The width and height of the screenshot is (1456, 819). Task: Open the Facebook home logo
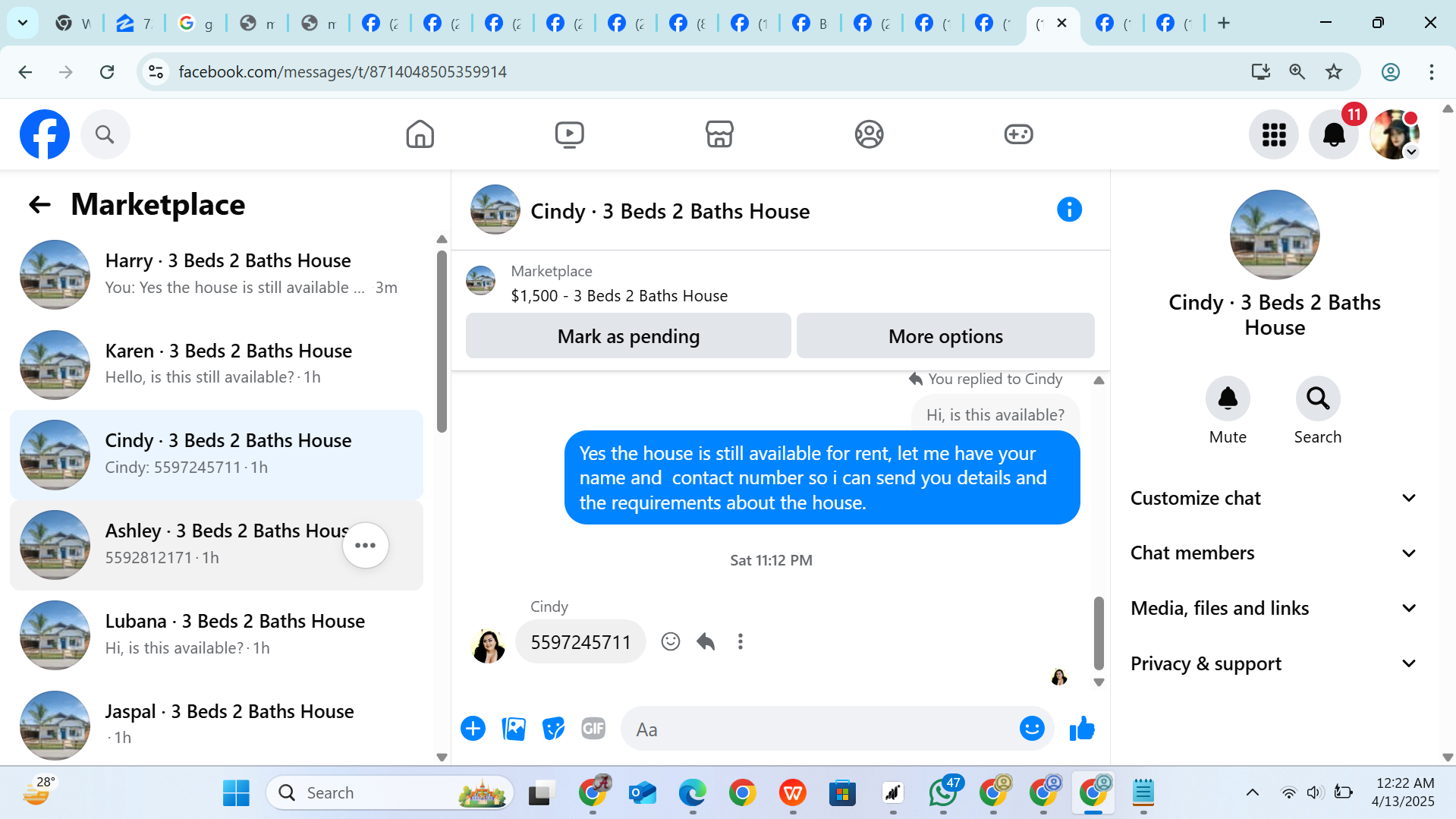point(45,134)
